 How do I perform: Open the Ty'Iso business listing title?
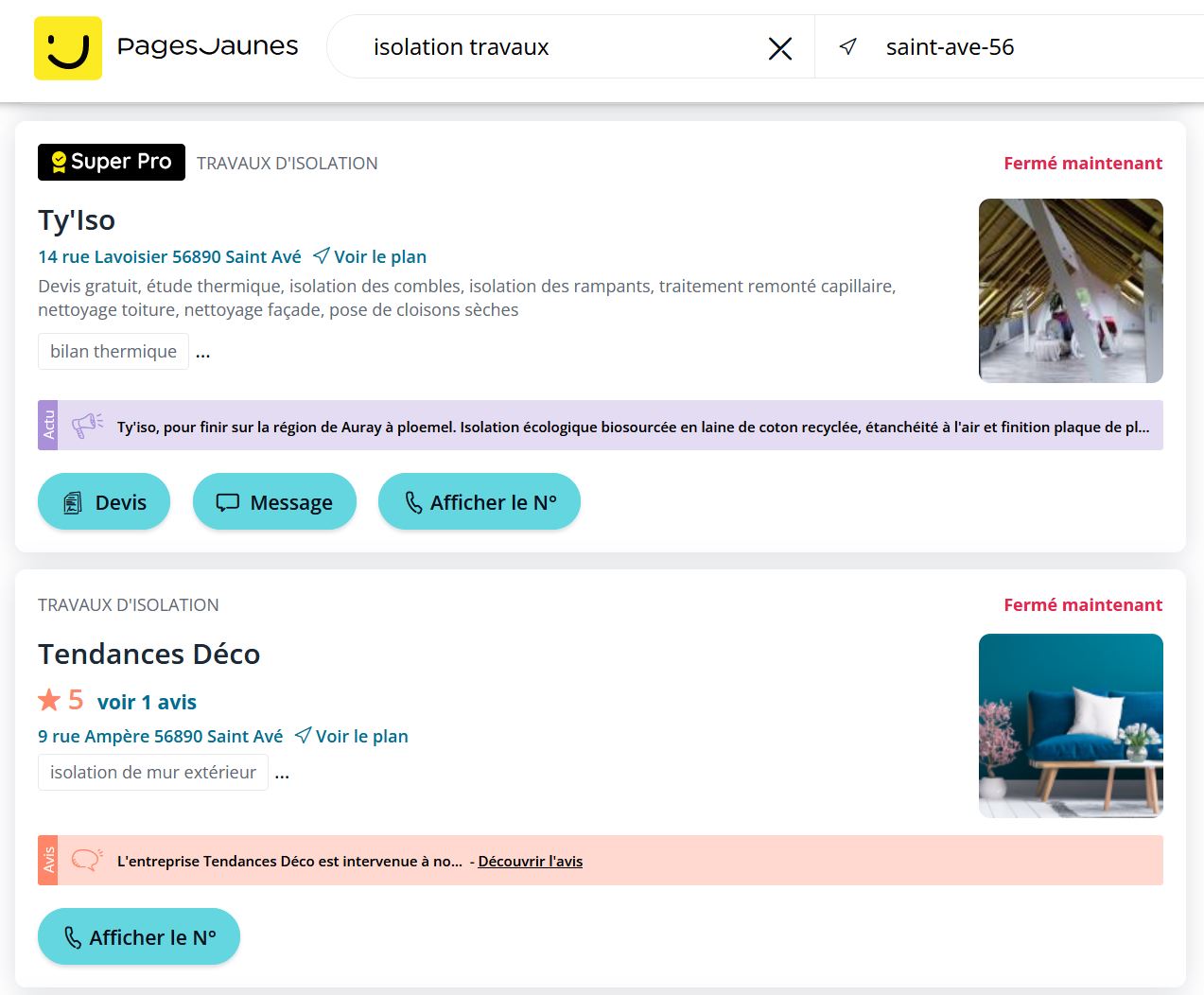click(x=77, y=219)
